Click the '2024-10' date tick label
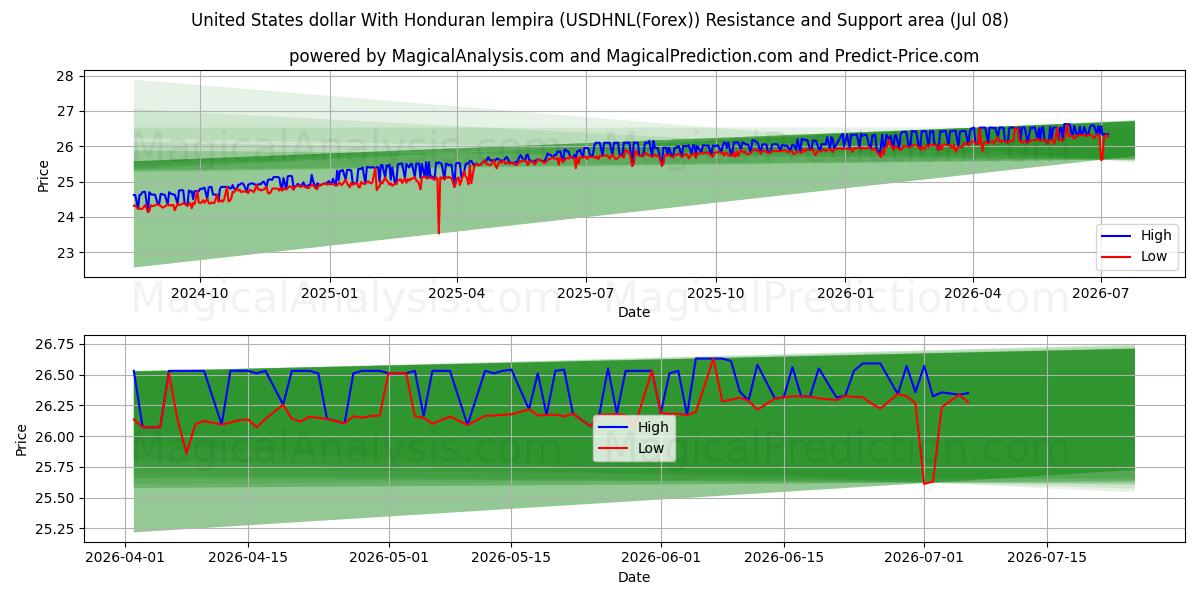The image size is (1200, 600). 200,293
